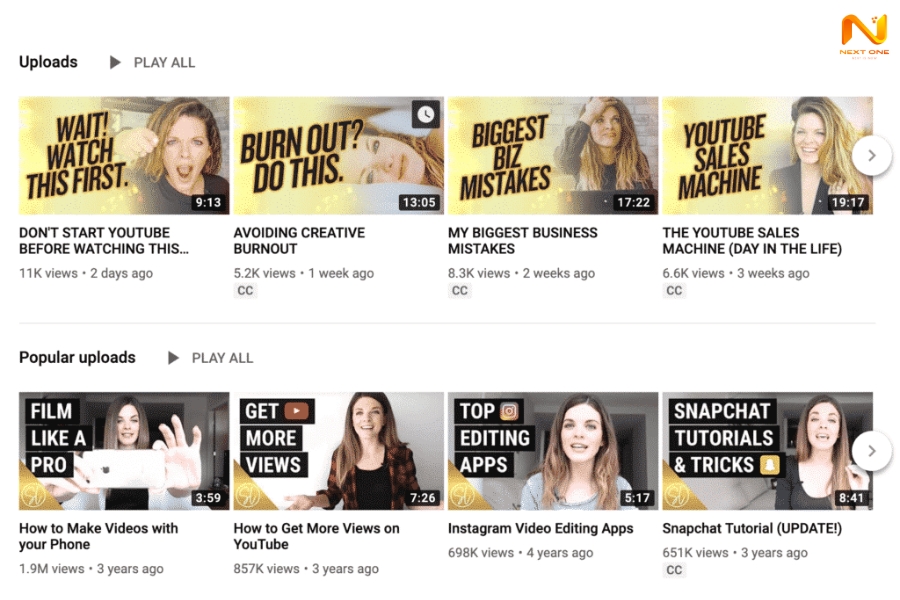The height and width of the screenshot is (600, 900).
Task: Open the 'Wait! Watch This First' thumbnail
Action: pos(124,156)
